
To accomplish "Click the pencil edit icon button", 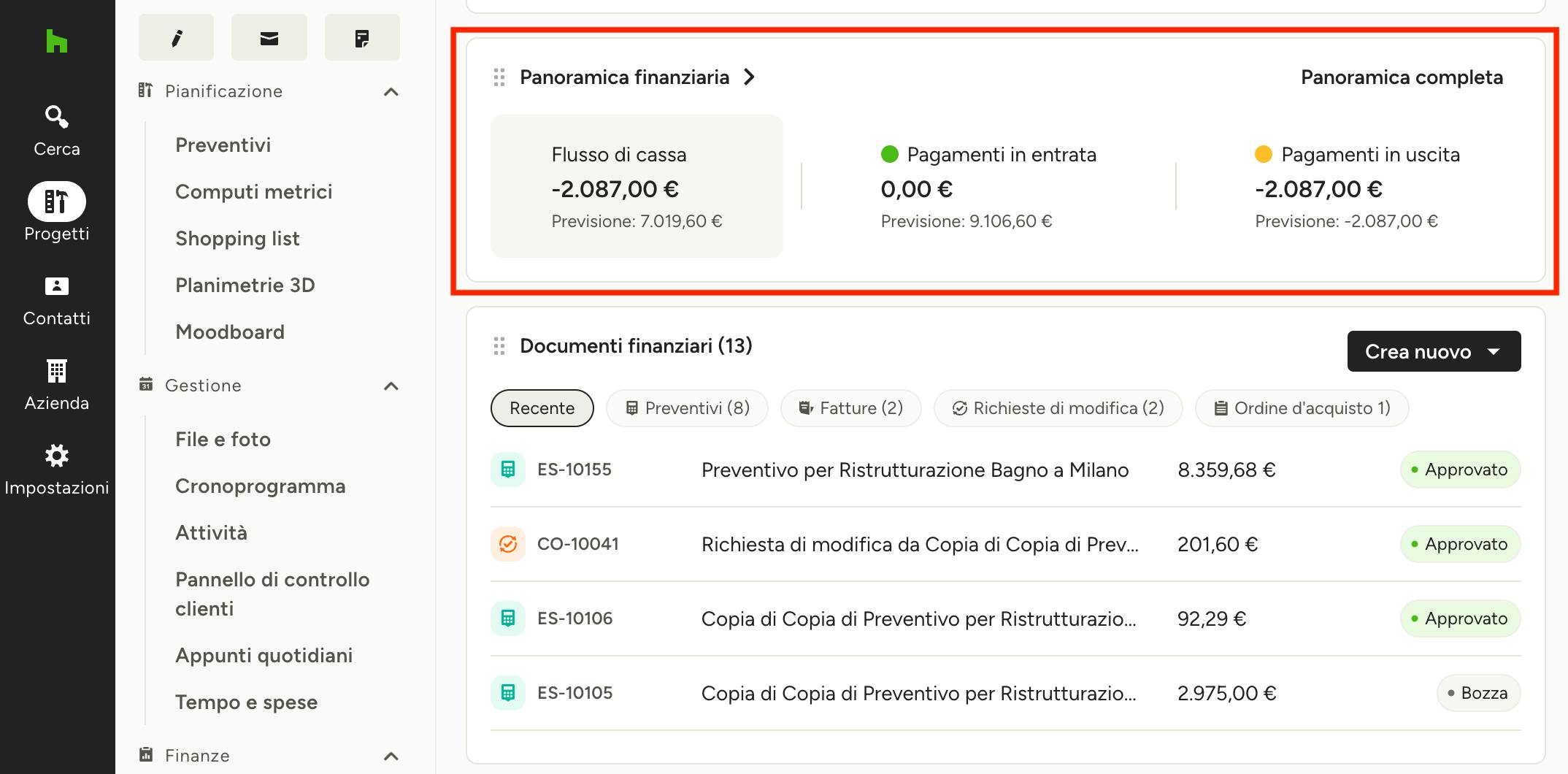I will coord(176,37).
